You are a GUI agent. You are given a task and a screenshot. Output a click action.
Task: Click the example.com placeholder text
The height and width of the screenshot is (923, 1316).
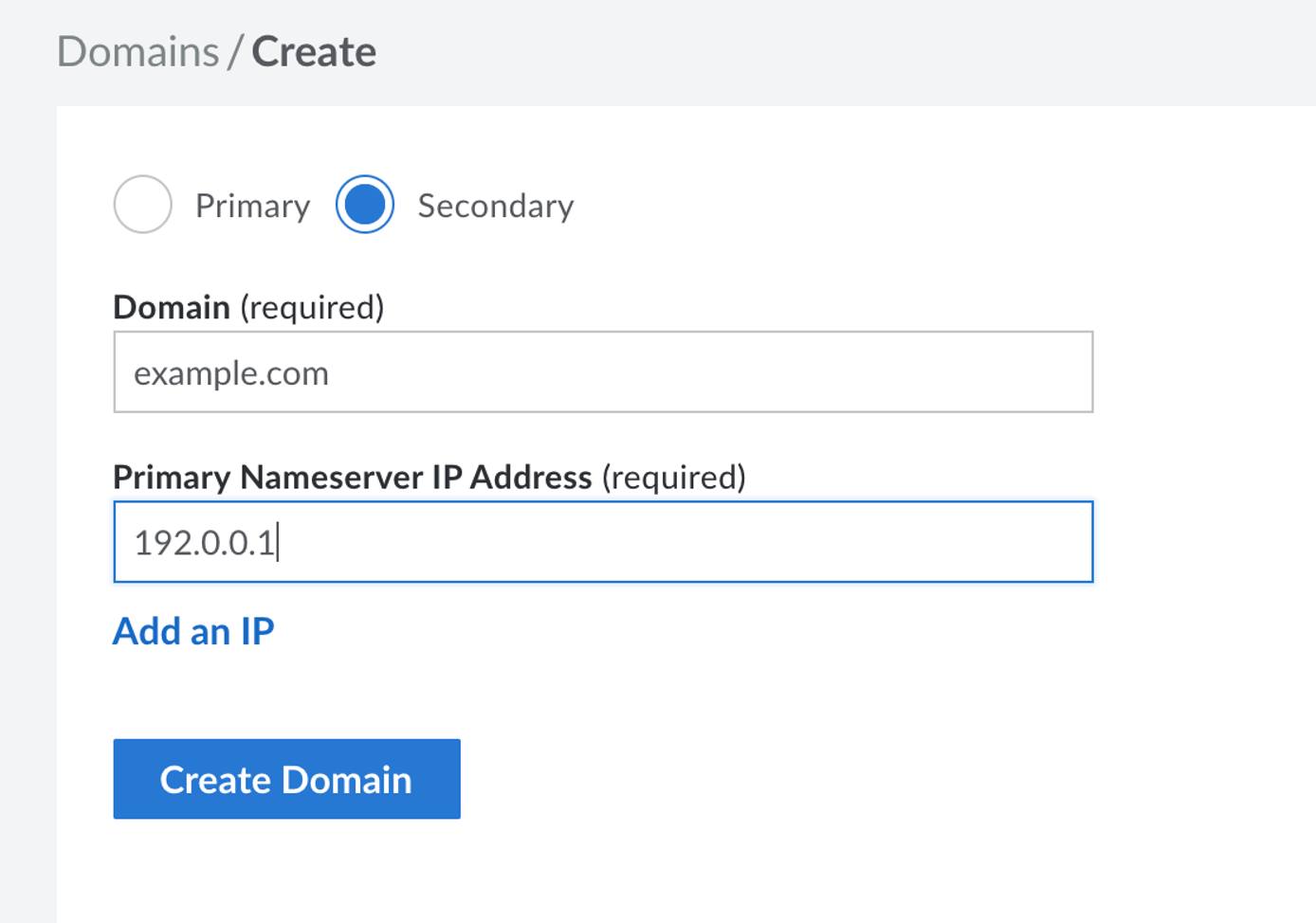(x=231, y=373)
